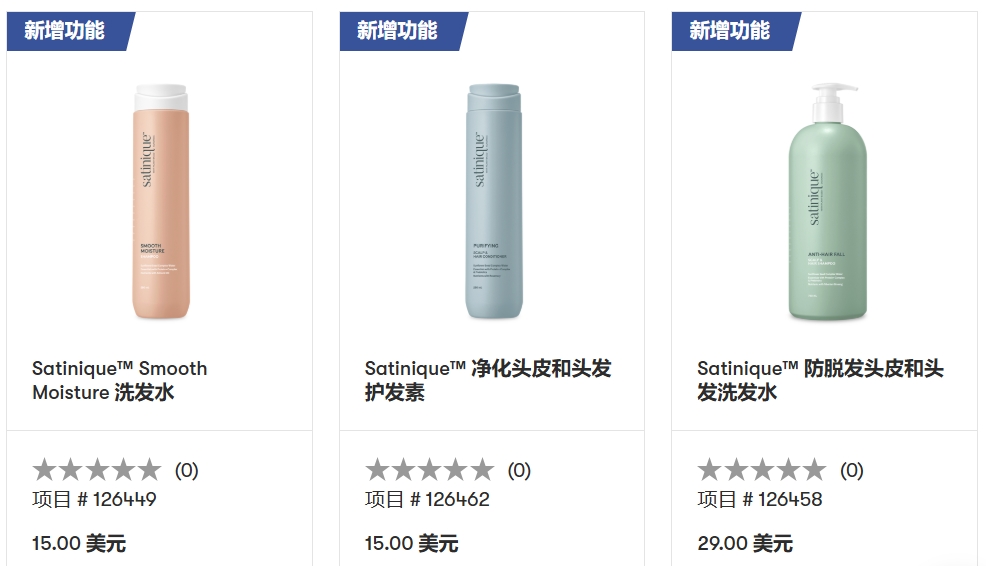Go to the Satinique 防脱发头皮和头发洗发水 product link
The width and height of the screenshot is (986, 566).
(820, 380)
